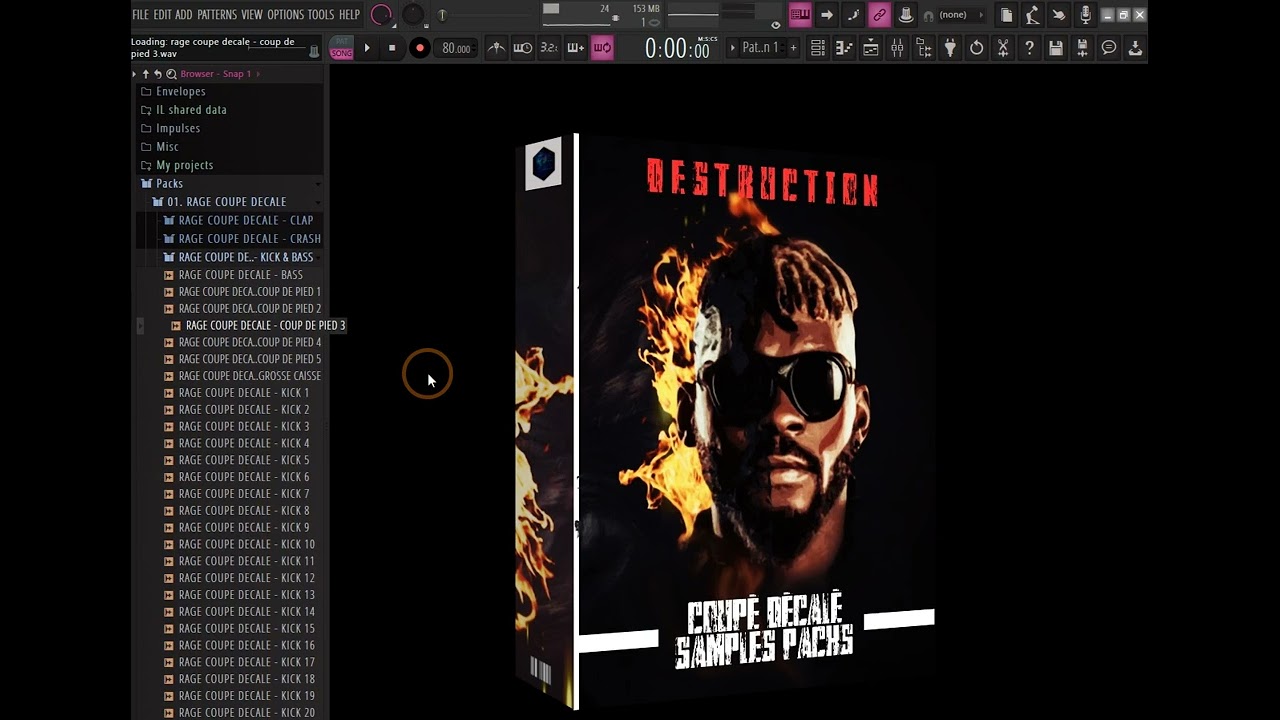Open the My projects folder

176,166
